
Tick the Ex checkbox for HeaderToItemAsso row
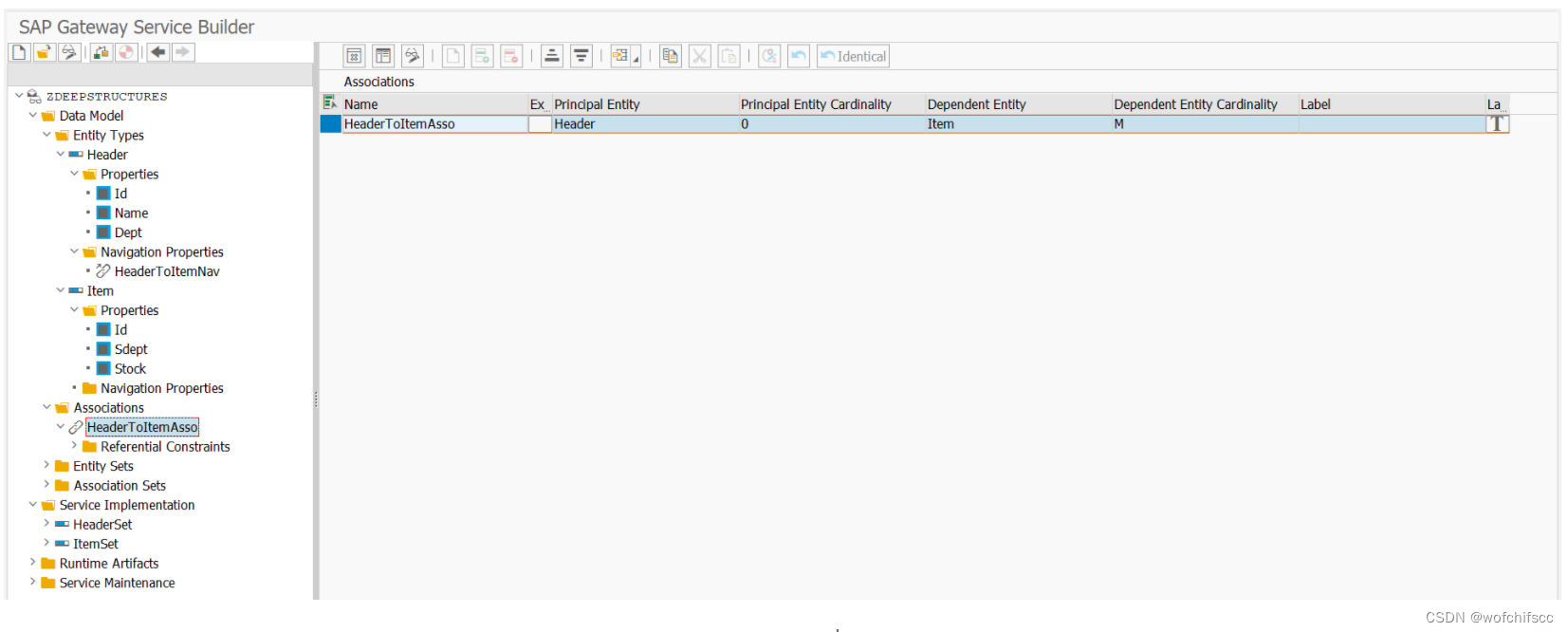540,123
